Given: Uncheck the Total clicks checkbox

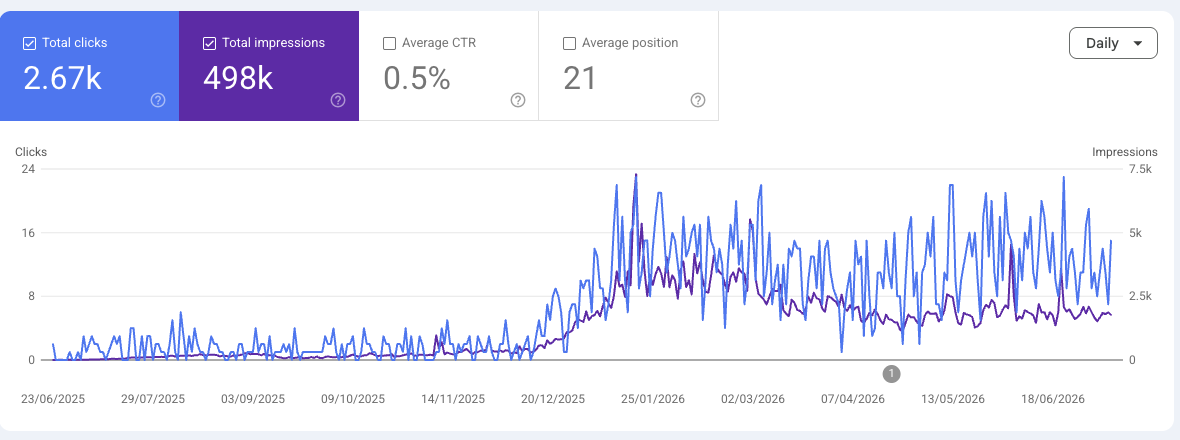Looking at the screenshot, I should point(30,44).
